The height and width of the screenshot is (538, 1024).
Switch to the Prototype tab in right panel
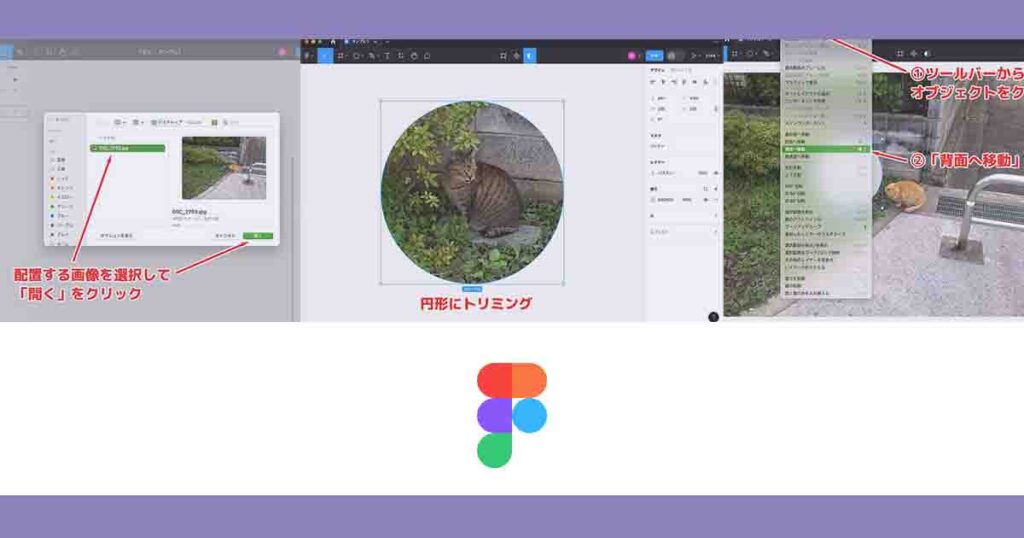point(681,70)
